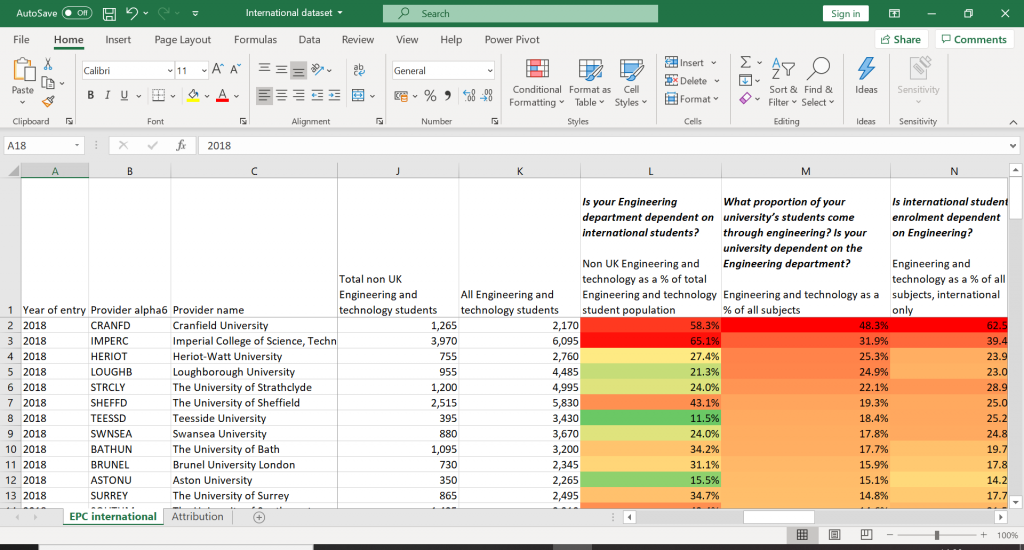Click the Decrease Font Size icon
Image resolution: width=1024 pixels, height=550 pixels.
tap(235, 69)
